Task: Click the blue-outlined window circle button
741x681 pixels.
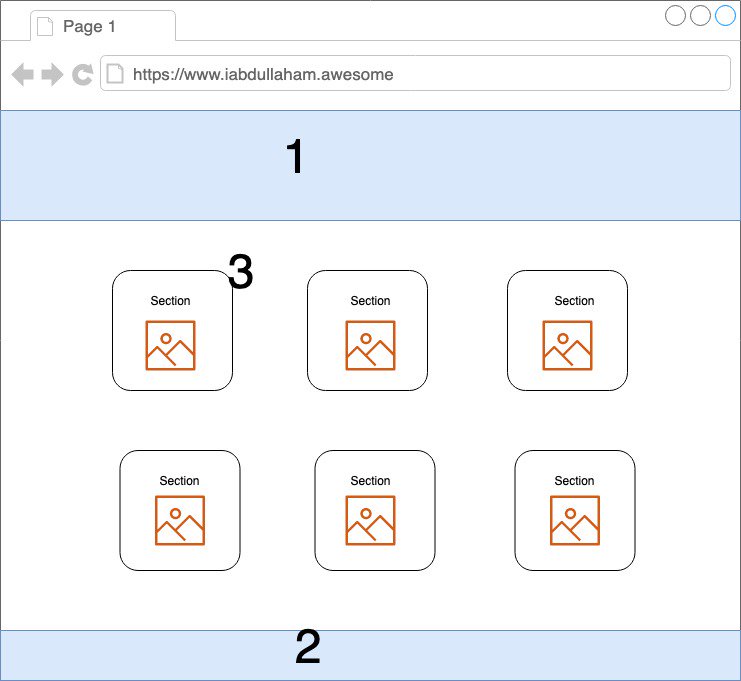Action: tap(725, 16)
